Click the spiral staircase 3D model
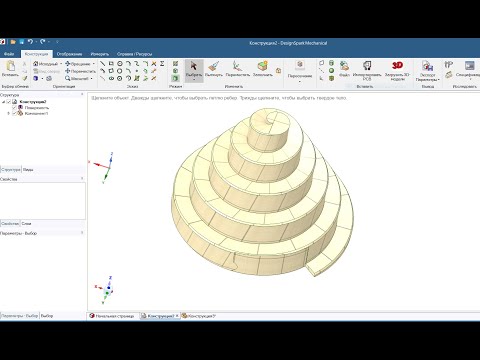This screenshot has height=360, width=480. [x=262, y=193]
